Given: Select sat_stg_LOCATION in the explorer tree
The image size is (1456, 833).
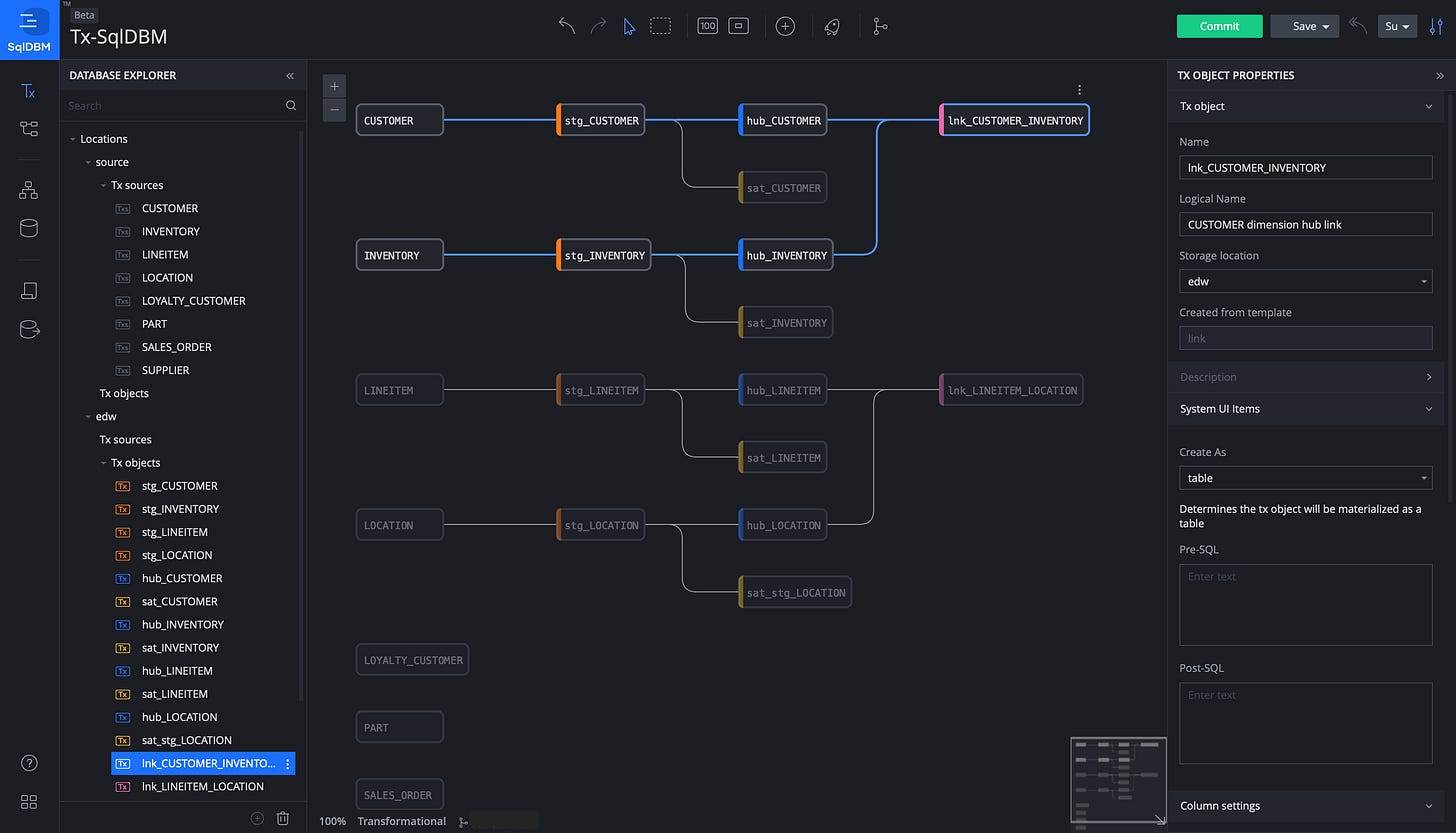Looking at the screenshot, I should (187, 741).
